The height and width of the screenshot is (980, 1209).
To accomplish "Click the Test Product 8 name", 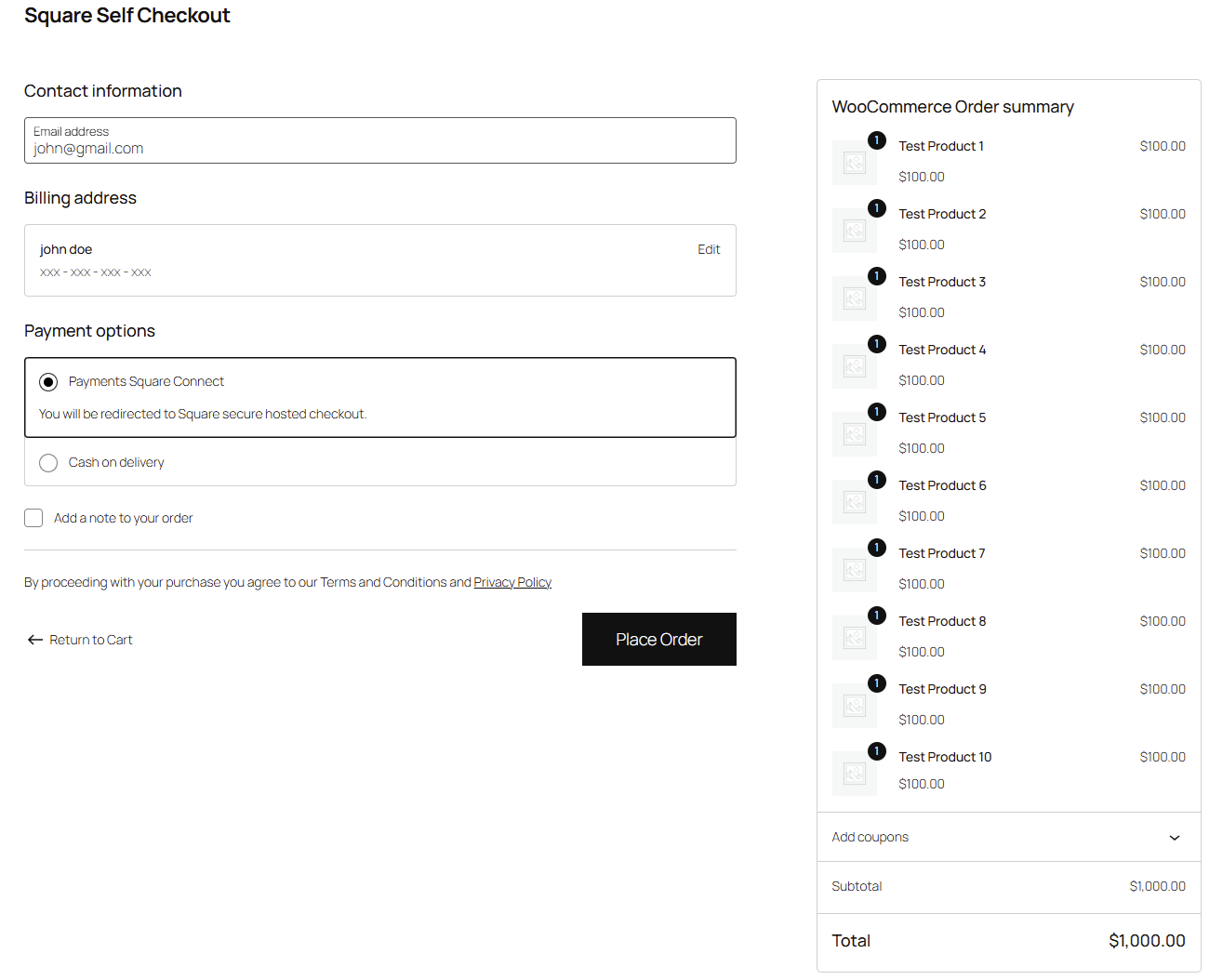I will [x=942, y=621].
